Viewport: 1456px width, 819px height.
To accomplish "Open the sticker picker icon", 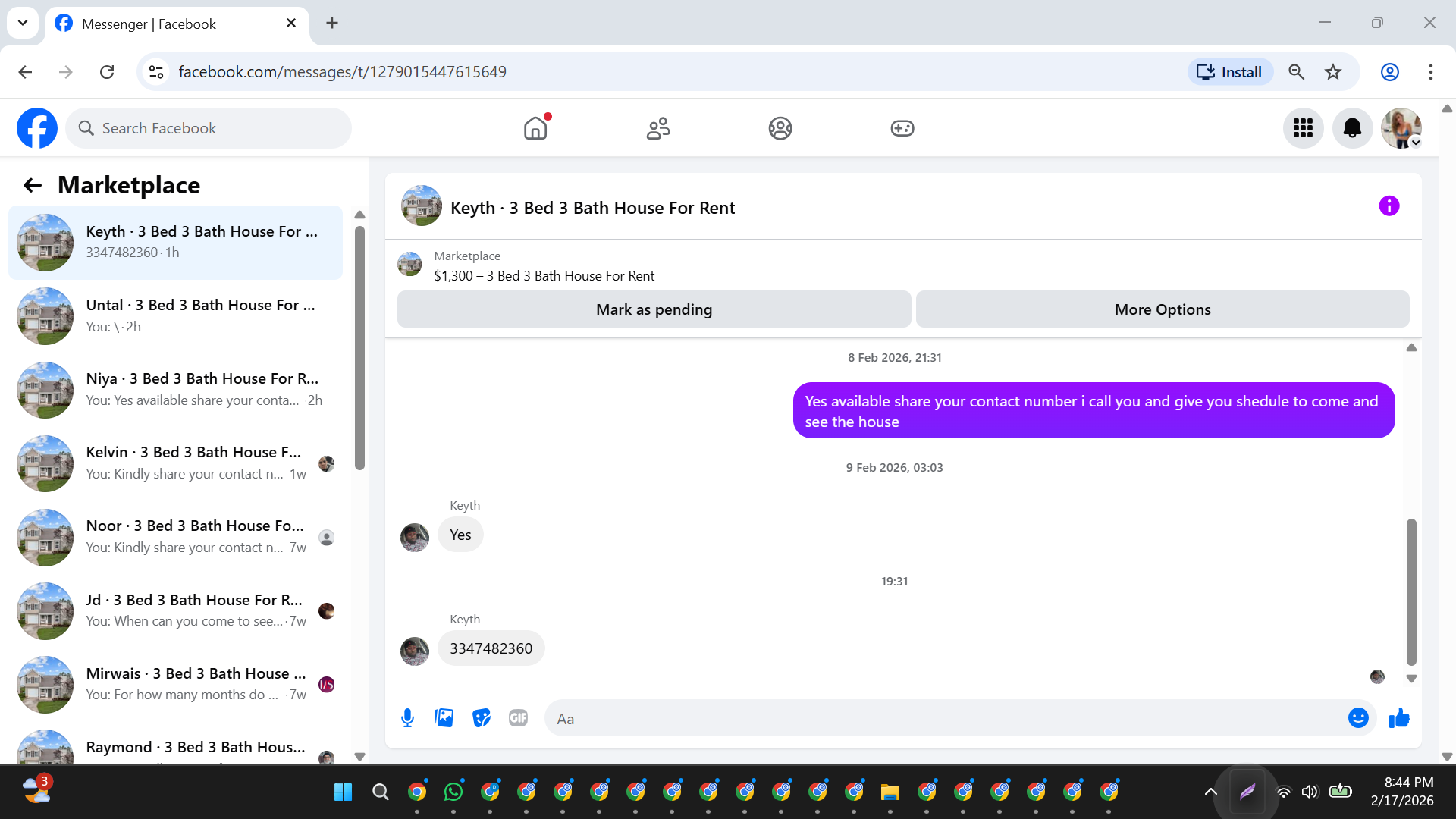I will (x=482, y=718).
